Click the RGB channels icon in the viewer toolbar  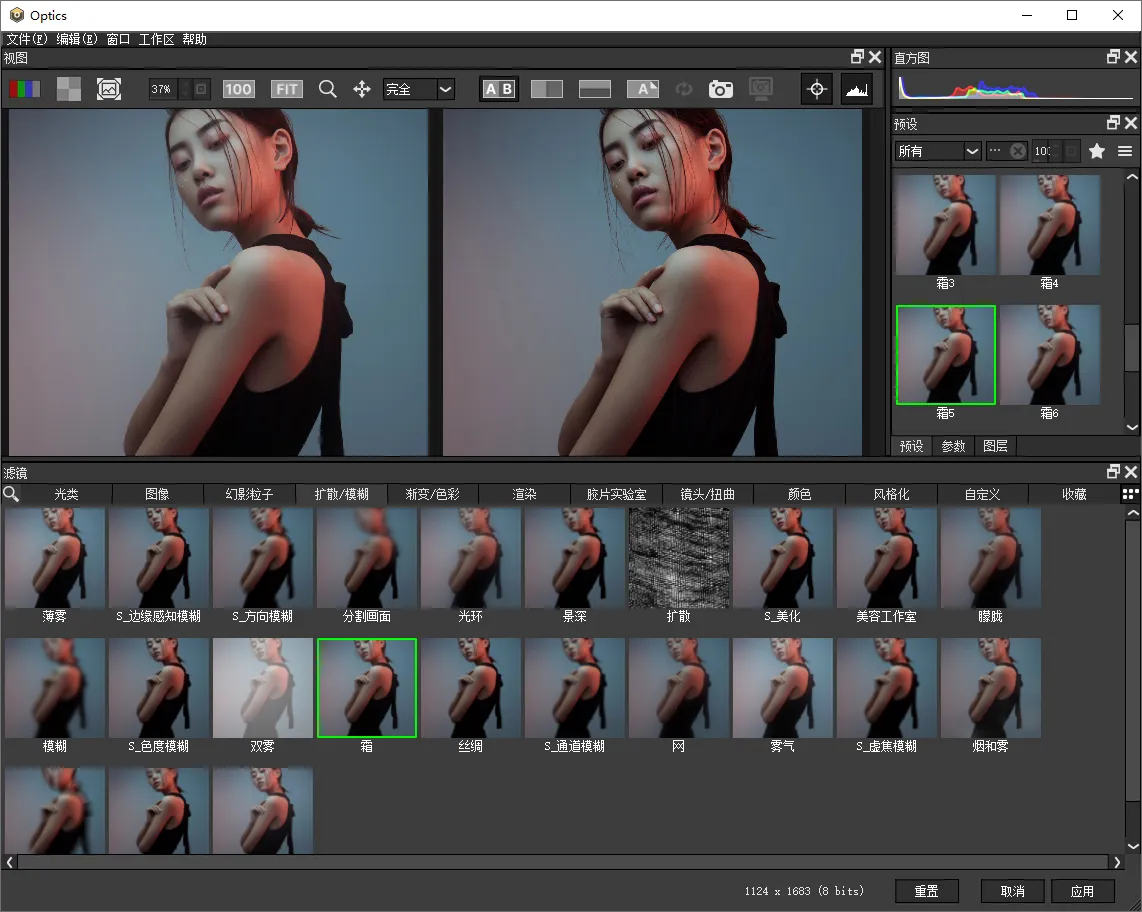point(25,89)
